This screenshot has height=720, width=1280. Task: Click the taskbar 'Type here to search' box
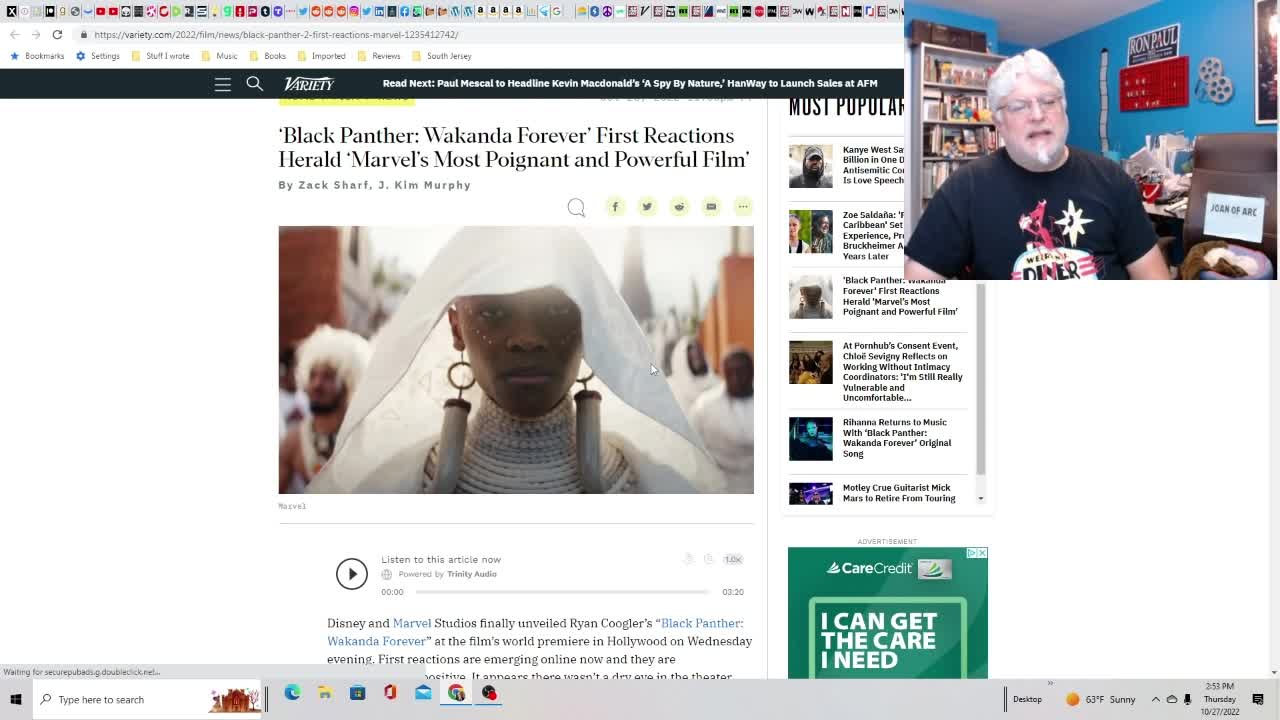click(x=147, y=700)
